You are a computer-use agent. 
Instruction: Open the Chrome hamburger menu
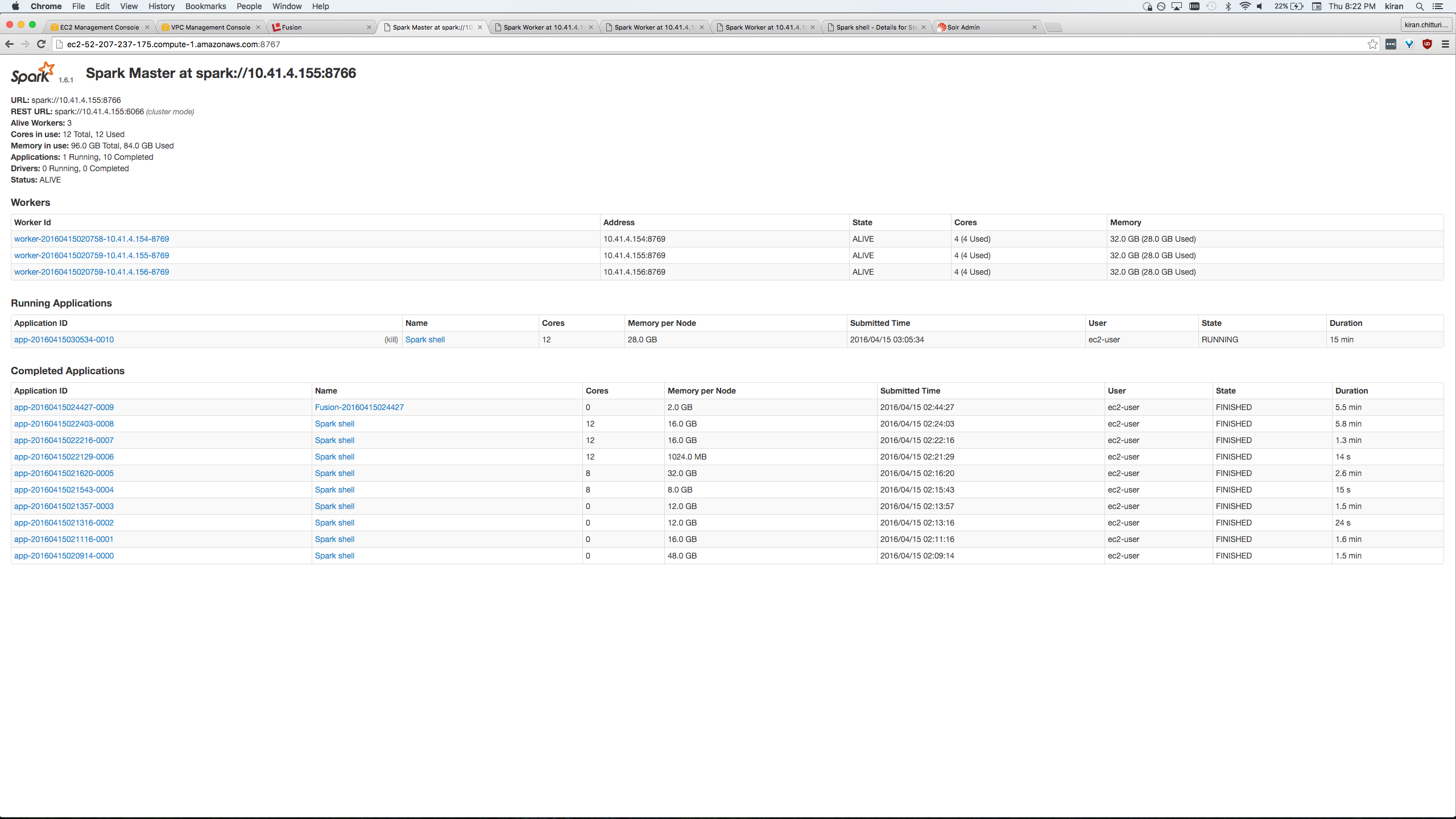point(1445,44)
